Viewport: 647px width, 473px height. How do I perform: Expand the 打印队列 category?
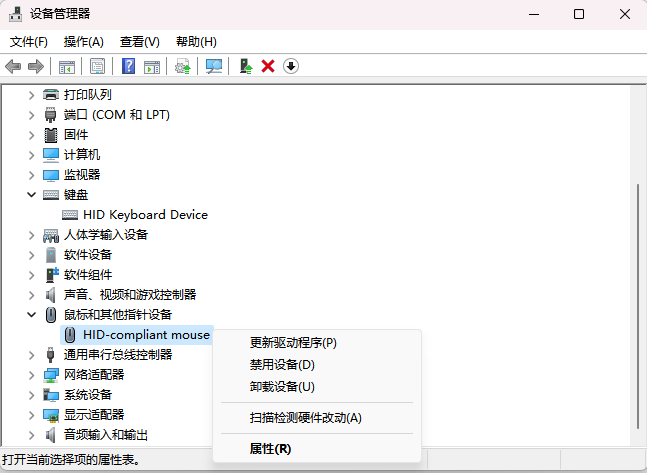point(31,95)
